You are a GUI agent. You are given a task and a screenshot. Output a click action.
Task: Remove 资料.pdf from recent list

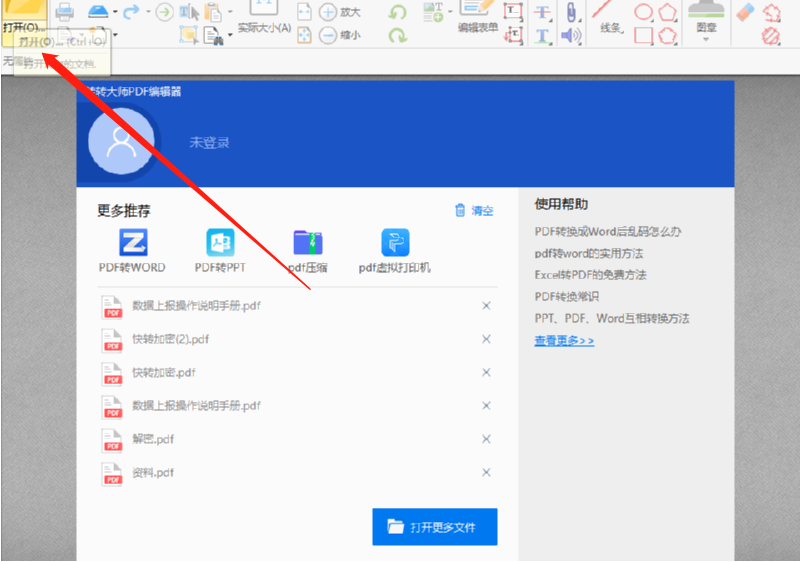point(486,472)
